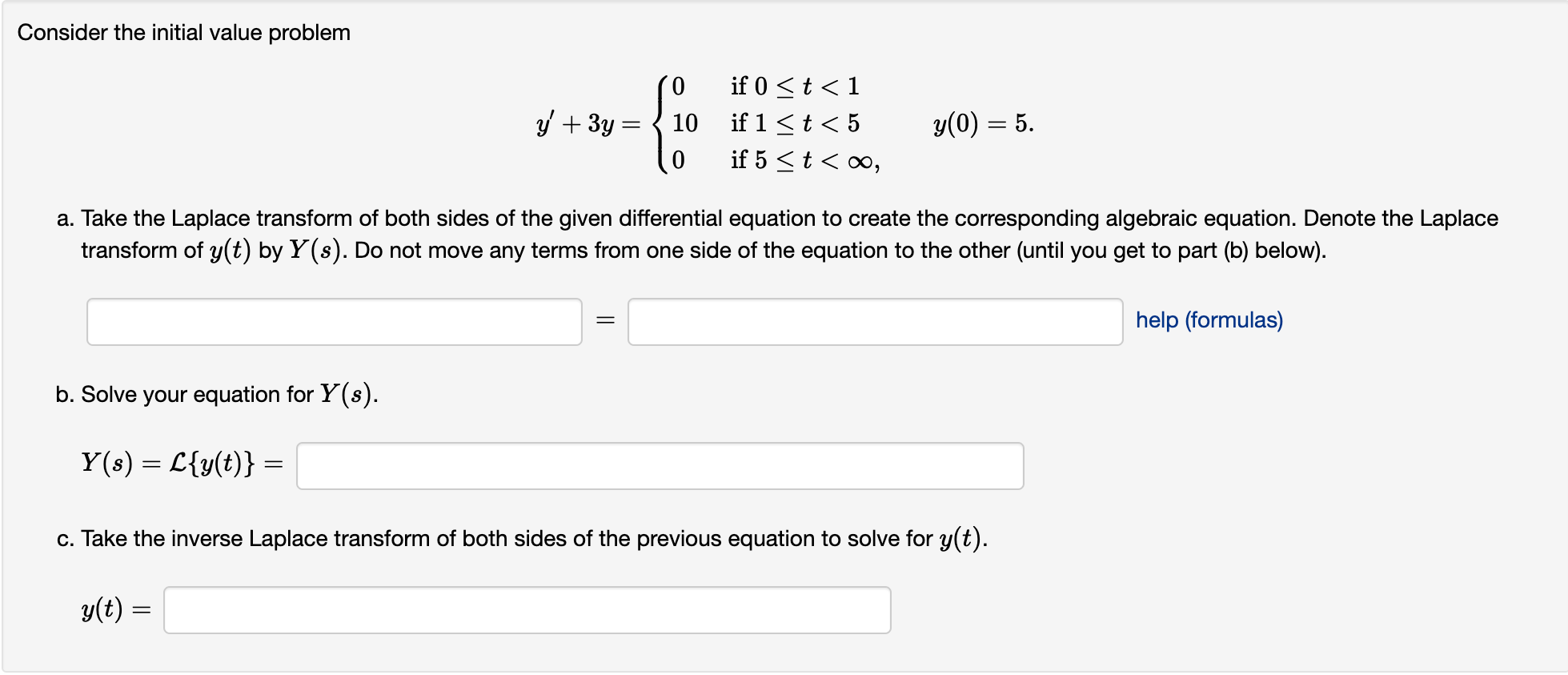This screenshot has height=675, width=1568.
Task: Click the blank beside the equals in part a
Action: pos(875,321)
